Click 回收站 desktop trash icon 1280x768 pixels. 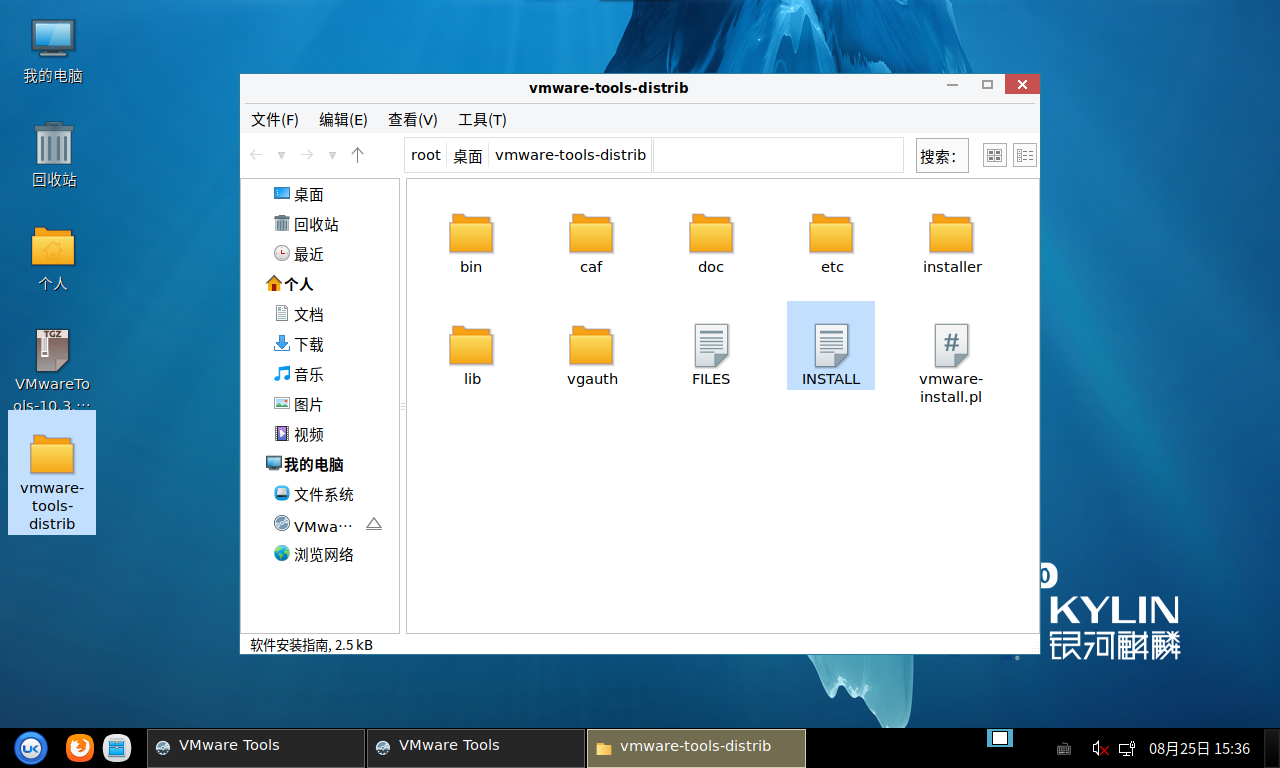pos(53,155)
